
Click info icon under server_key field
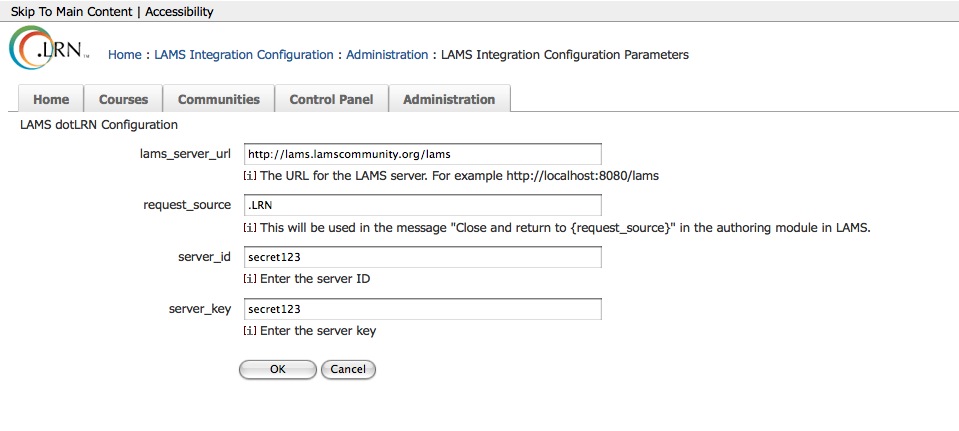(x=250, y=331)
